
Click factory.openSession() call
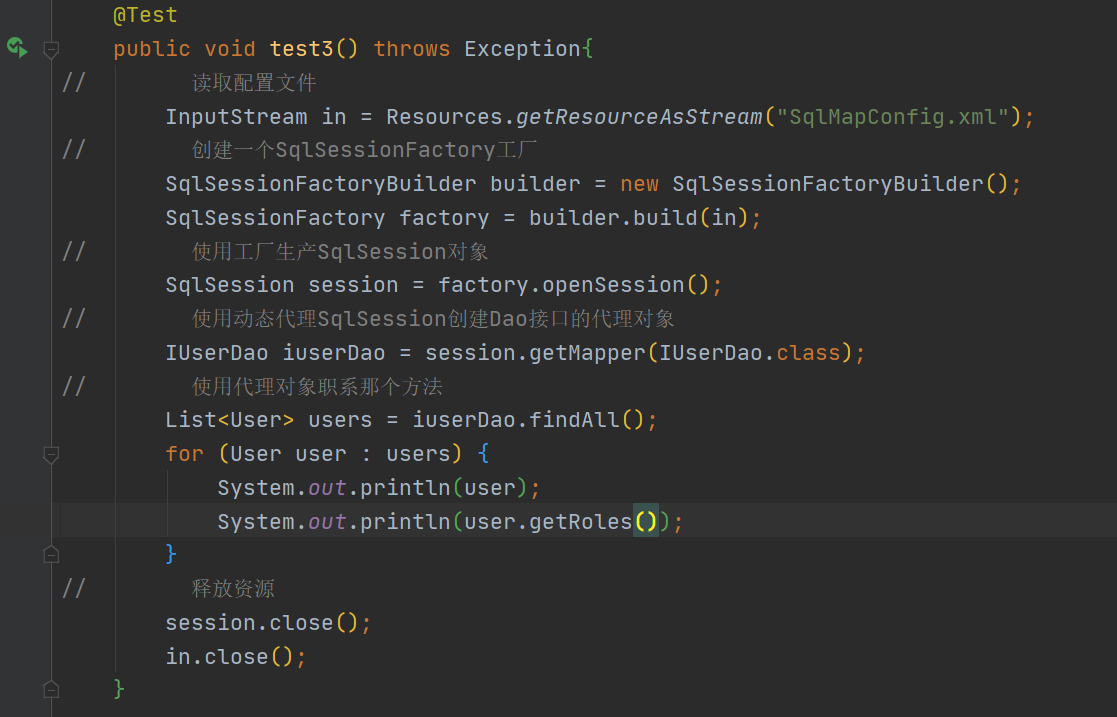[573, 285]
